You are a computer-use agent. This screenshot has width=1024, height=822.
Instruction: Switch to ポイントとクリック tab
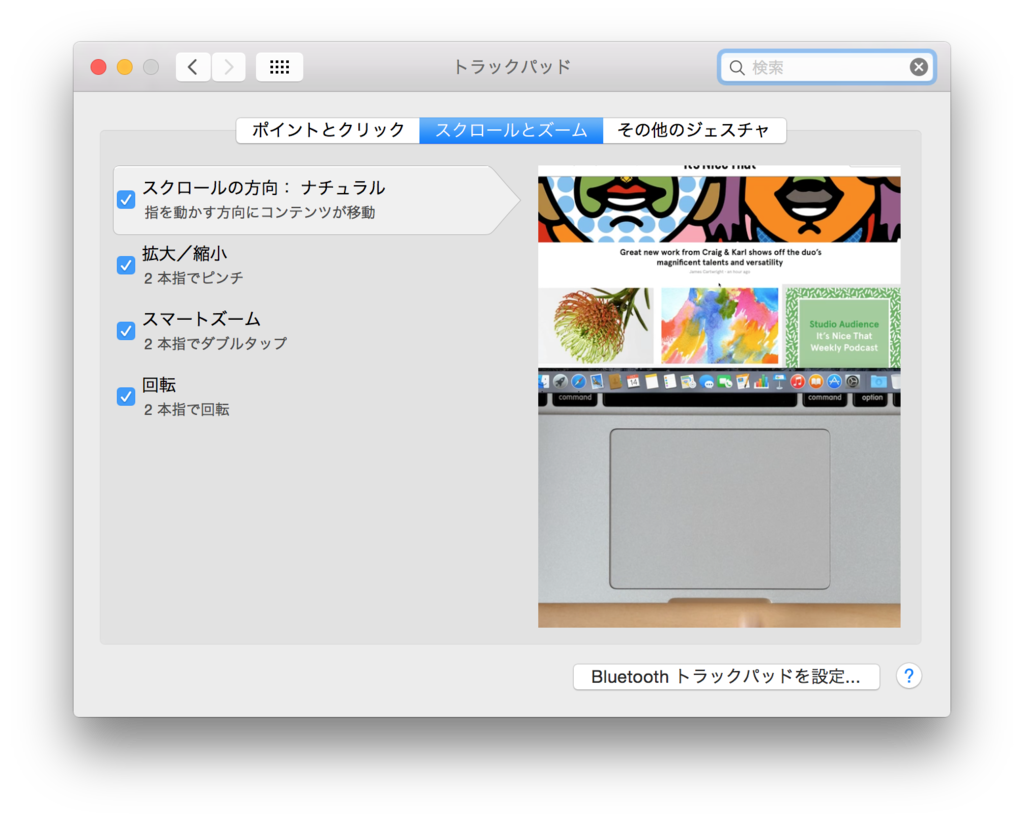pyautogui.click(x=328, y=130)
